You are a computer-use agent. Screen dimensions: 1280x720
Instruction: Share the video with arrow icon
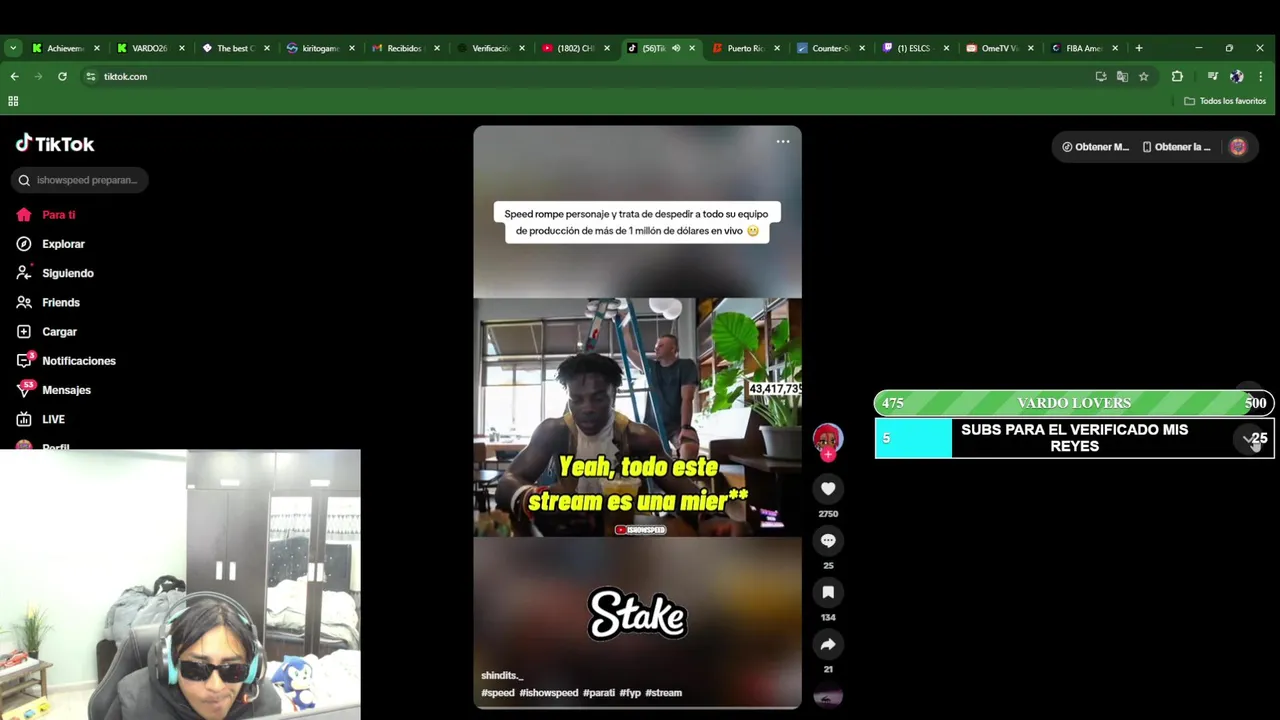click(x=828, y=644)
